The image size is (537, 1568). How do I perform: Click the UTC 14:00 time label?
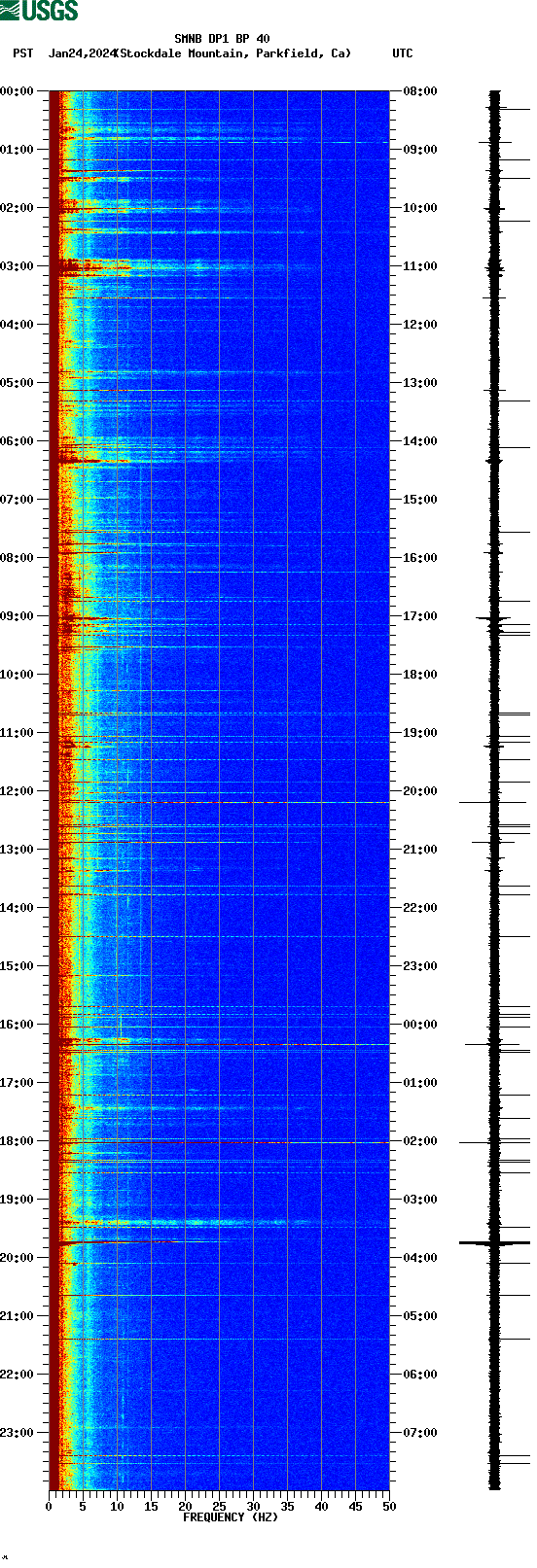[420, 441]
